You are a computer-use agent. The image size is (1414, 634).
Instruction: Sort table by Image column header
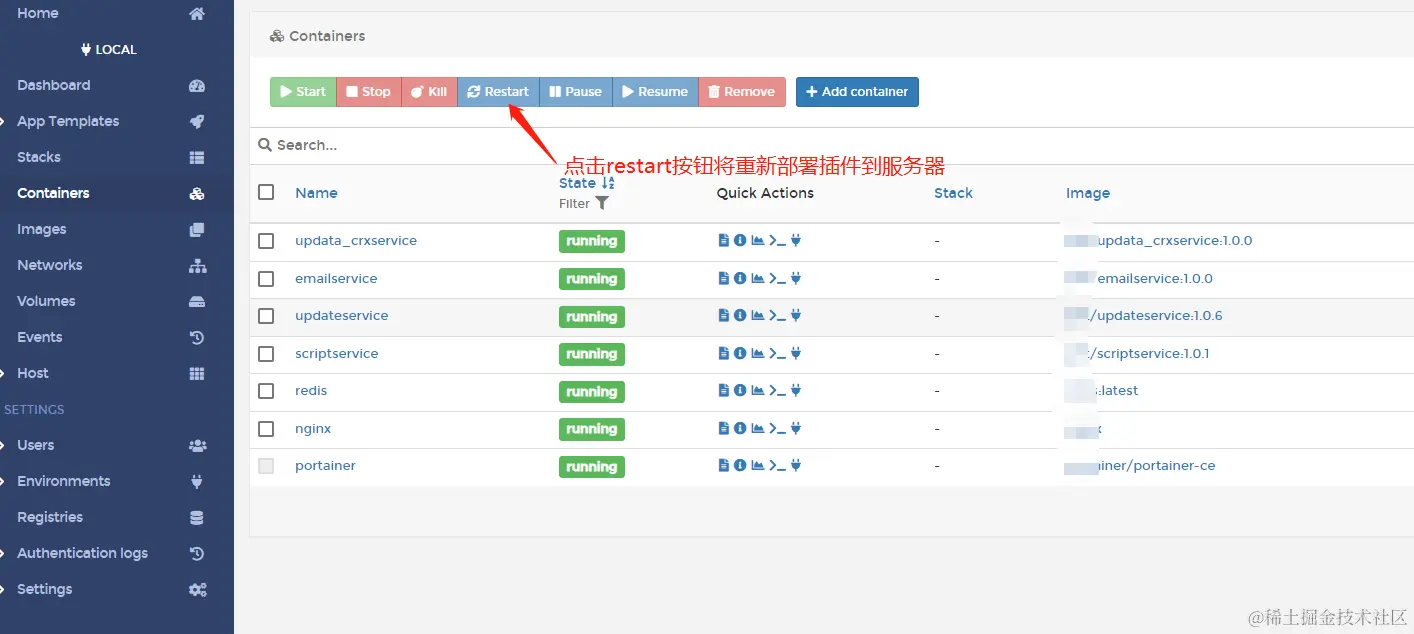[x=1088, y=193]
